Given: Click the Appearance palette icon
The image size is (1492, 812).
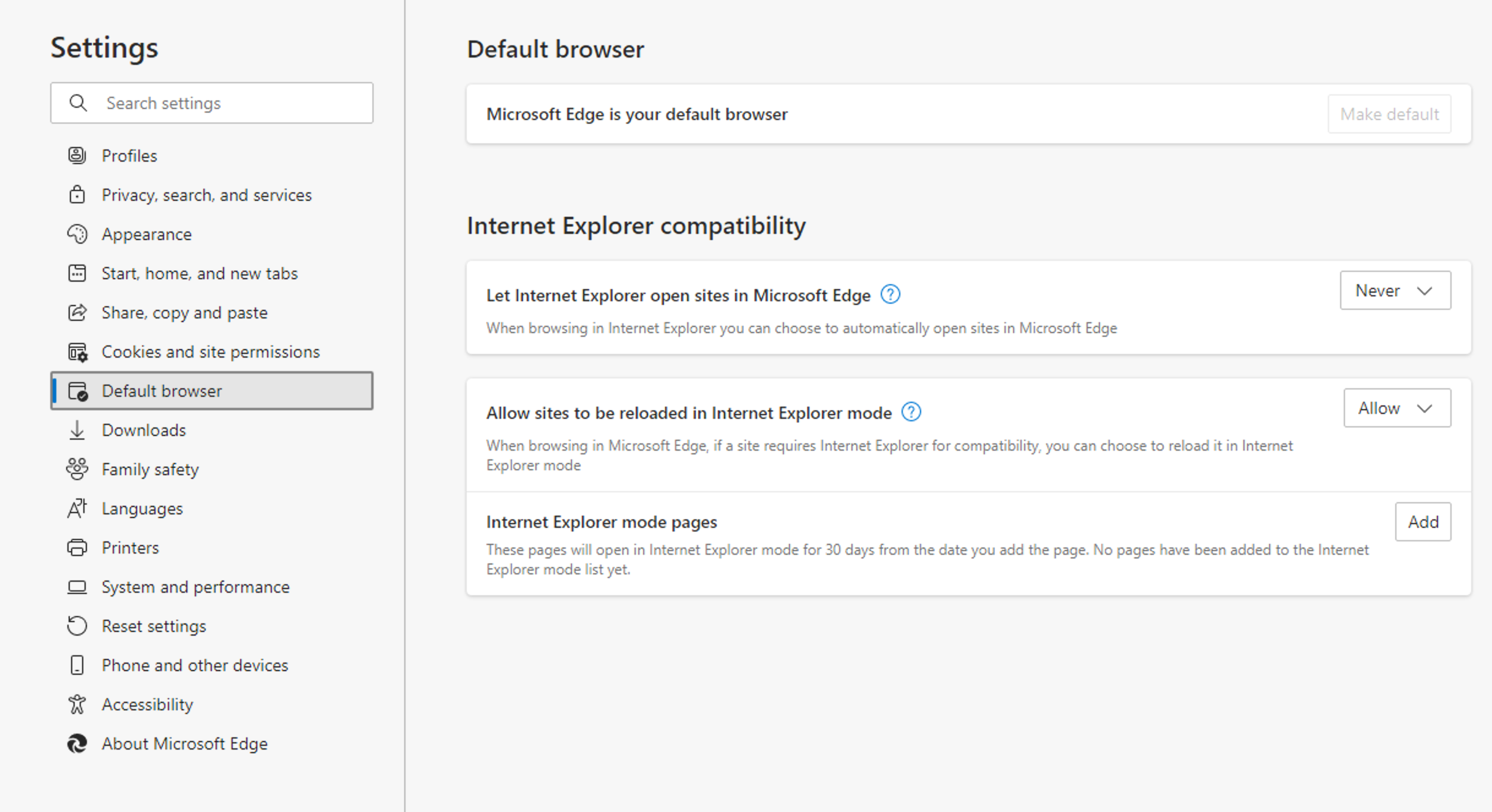Looking at the screenshot, I should [77, 234].
